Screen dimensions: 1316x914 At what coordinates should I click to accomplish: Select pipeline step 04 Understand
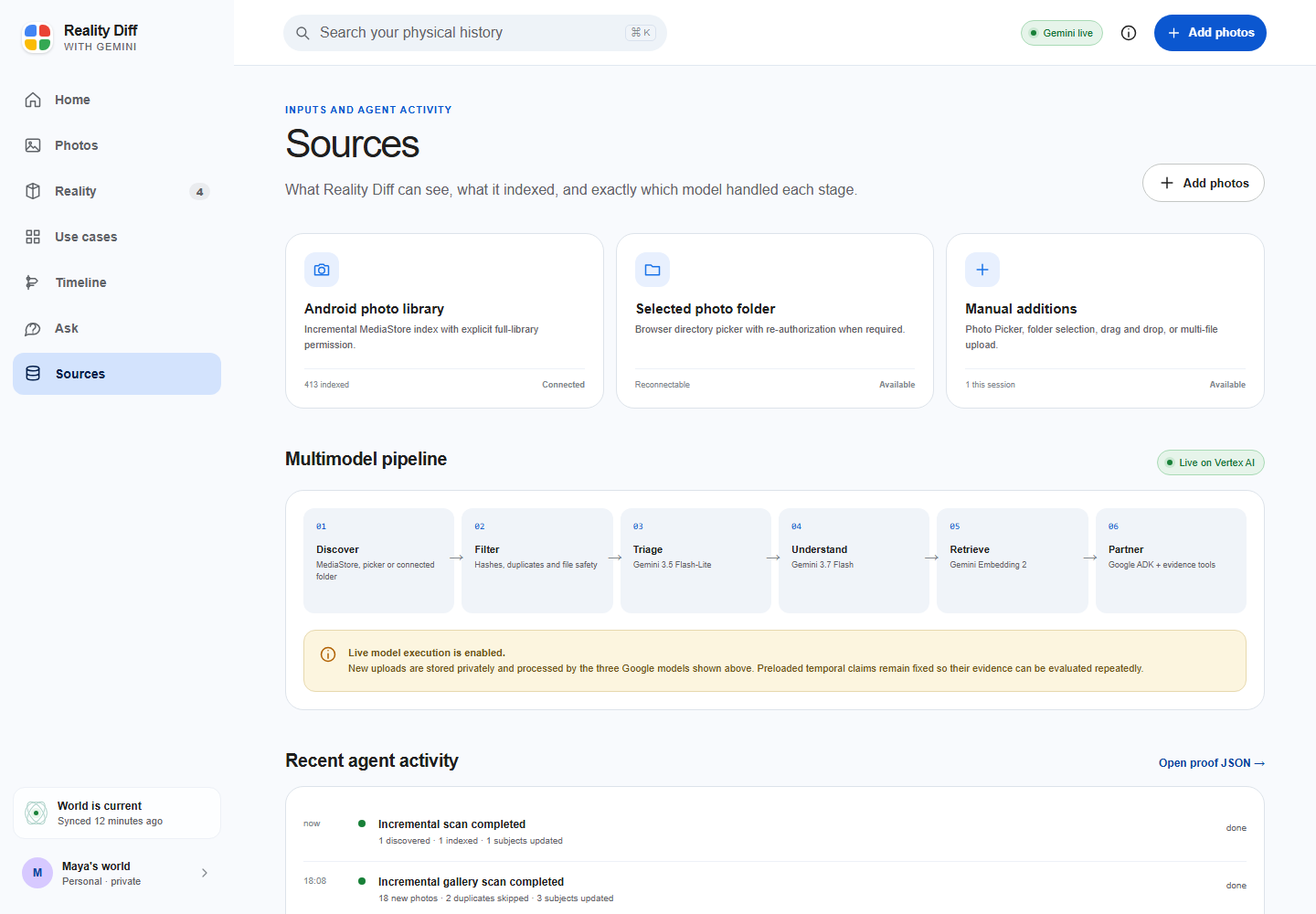tap(854, 560)
